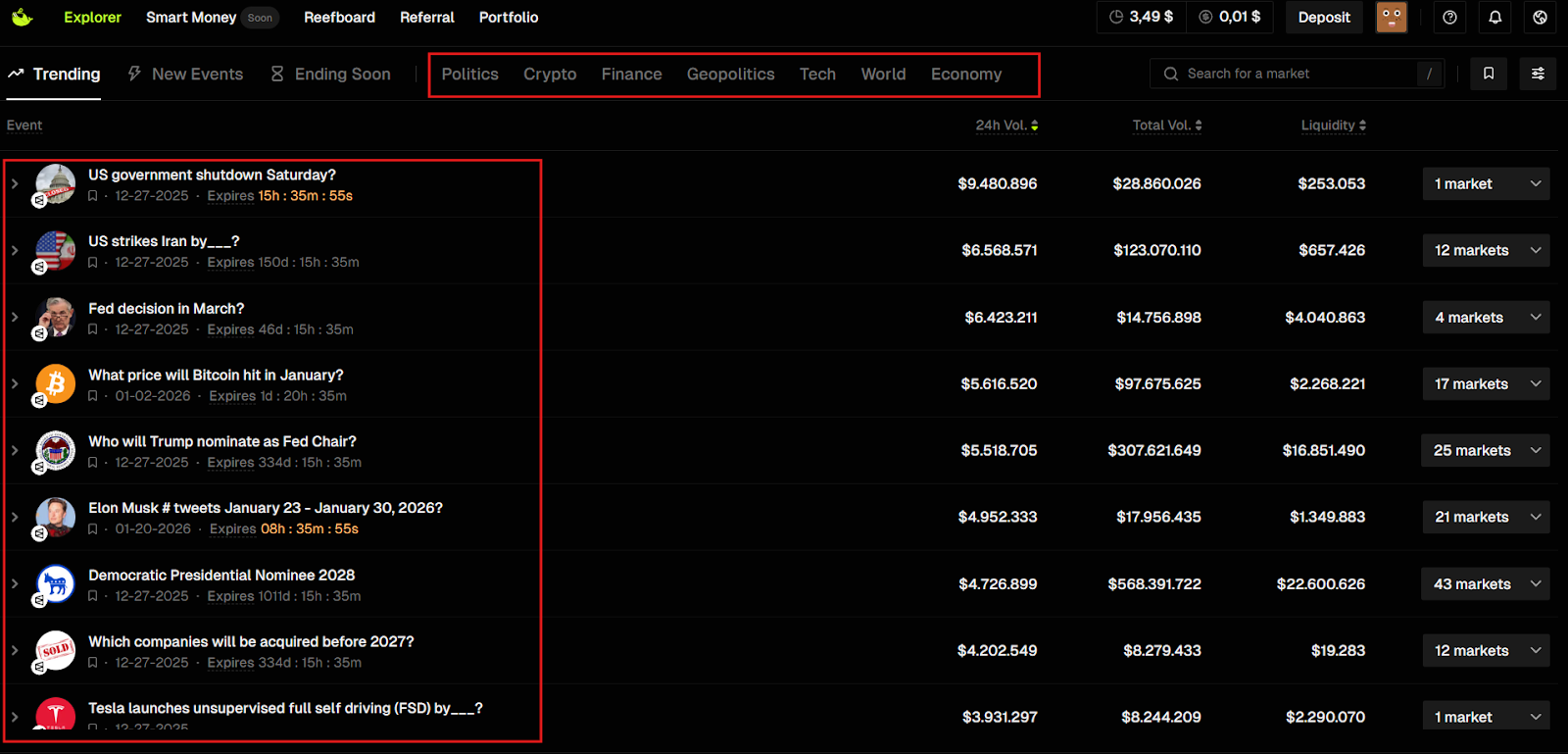This screenshot has width=1568, height=754.
Task: Expand the US government shutdown row
Action: 15,183
